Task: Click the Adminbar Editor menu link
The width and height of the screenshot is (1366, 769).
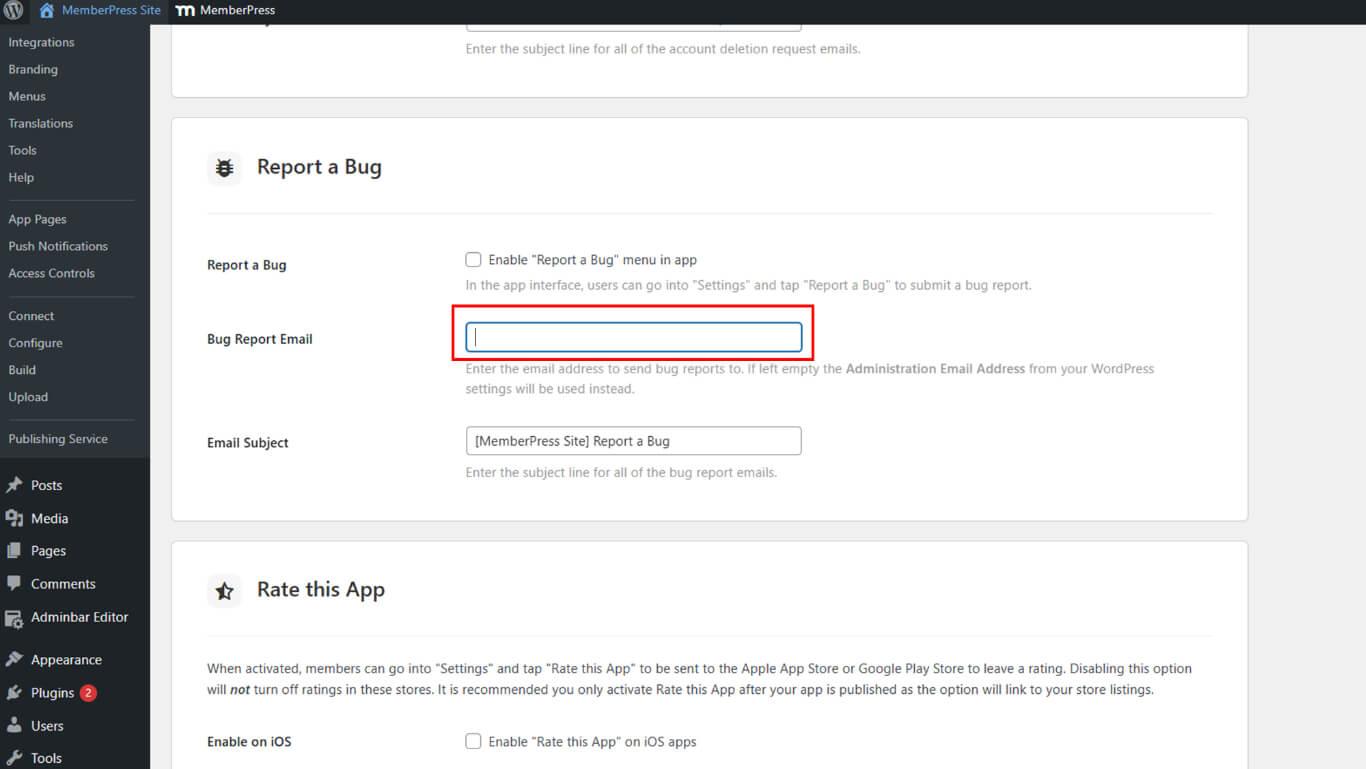Action: coord(79,617)
